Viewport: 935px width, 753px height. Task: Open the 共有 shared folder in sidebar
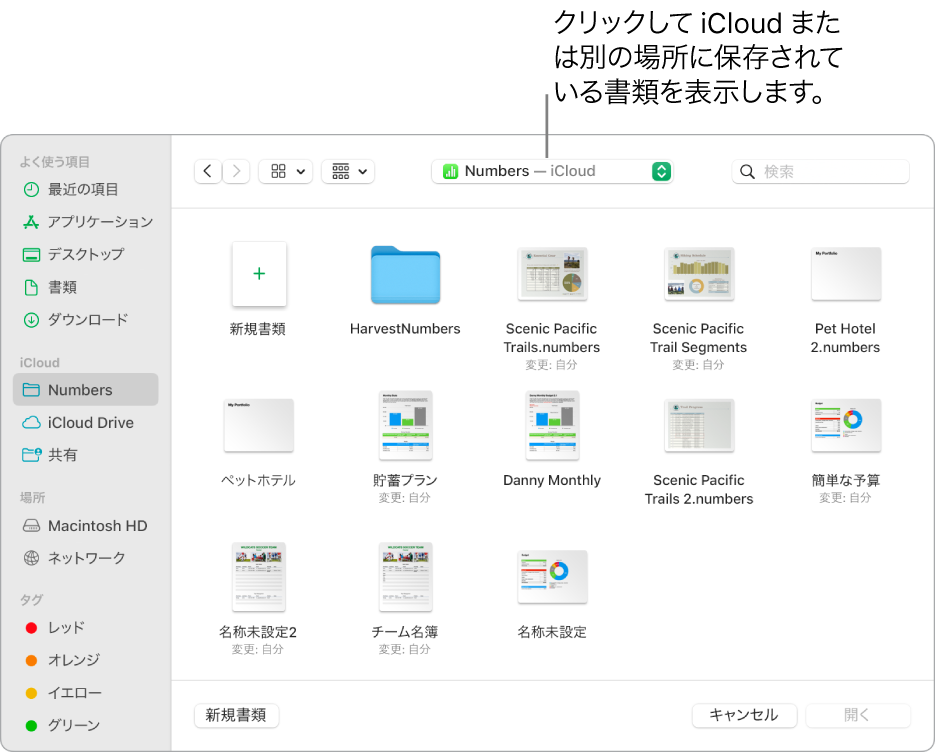85,455
